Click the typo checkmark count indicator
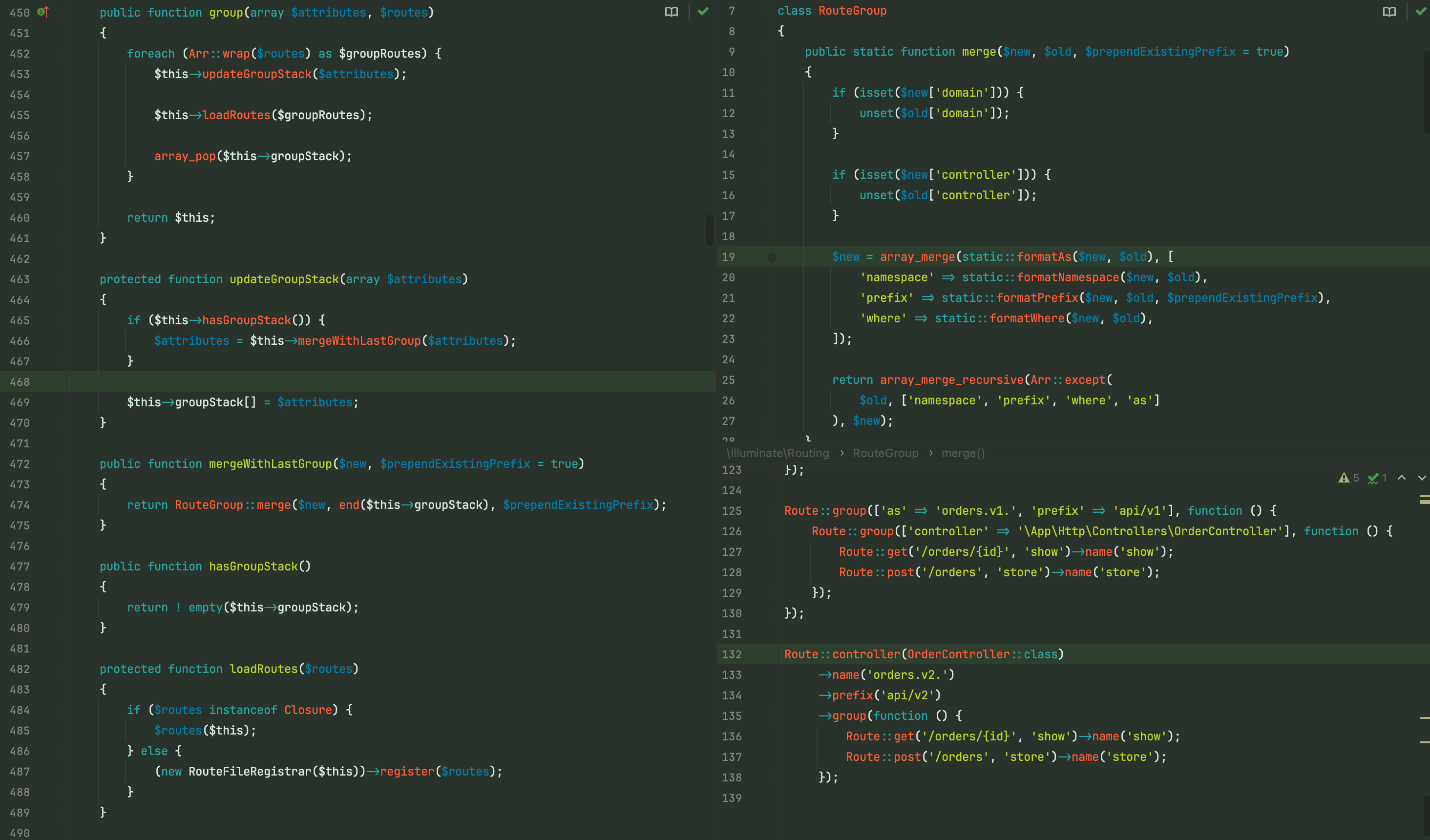Screen dimensions: 1430x840 click(1377, 478)
